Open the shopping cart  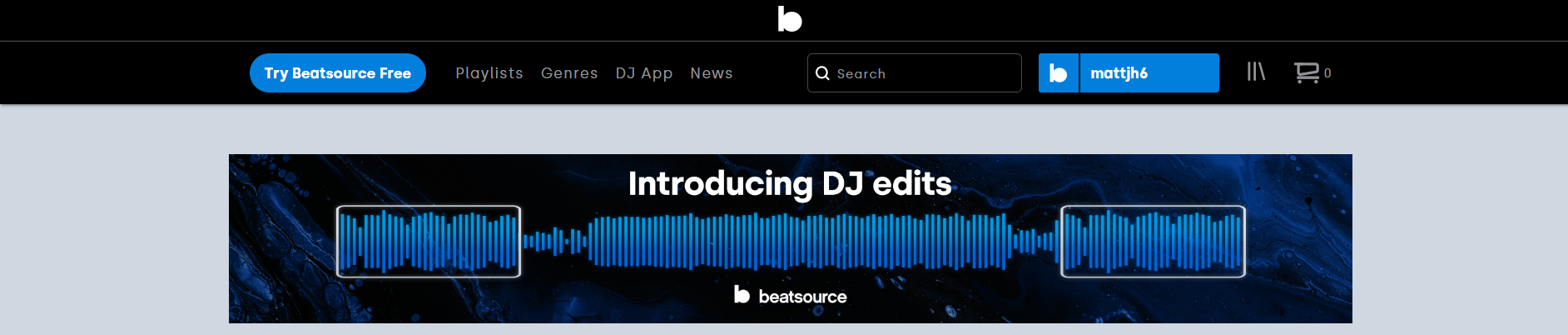1312,73
